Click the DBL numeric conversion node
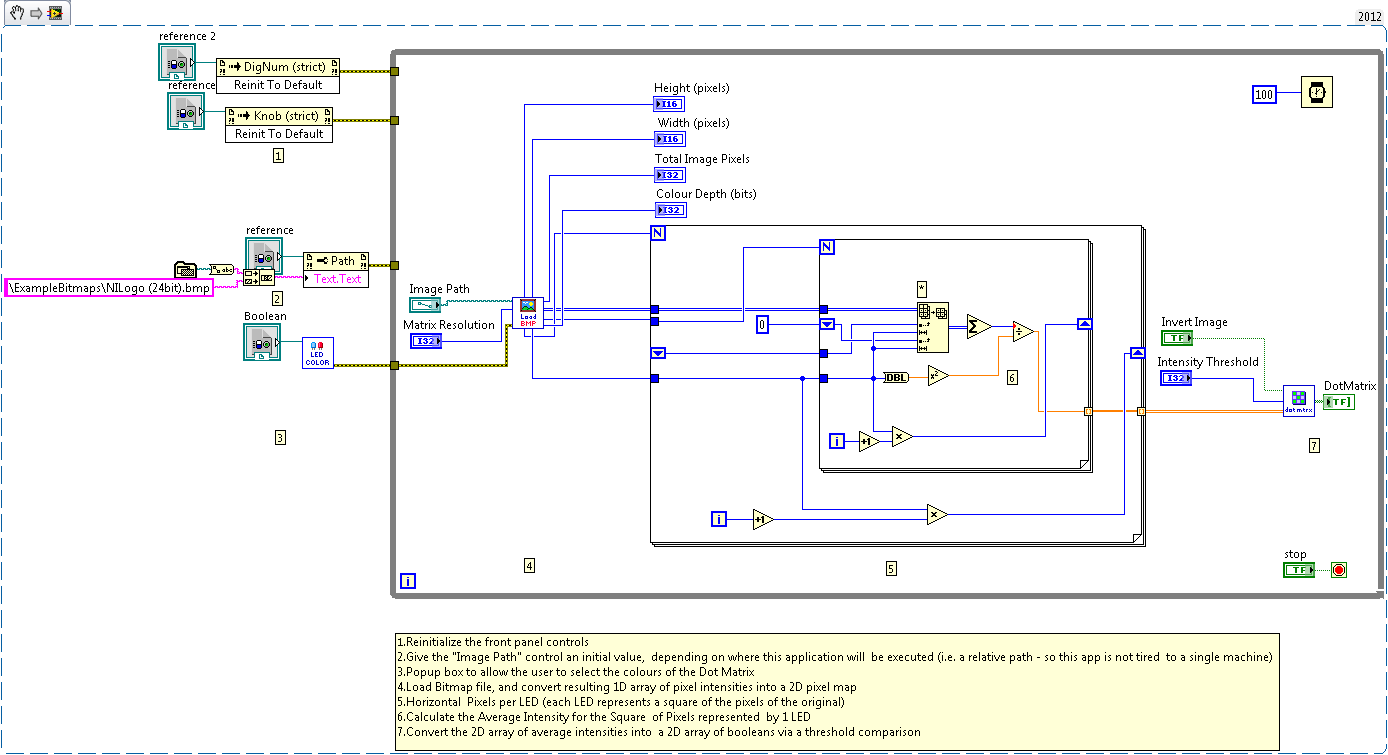1388x755 pixels. click(x=894, y=378)
